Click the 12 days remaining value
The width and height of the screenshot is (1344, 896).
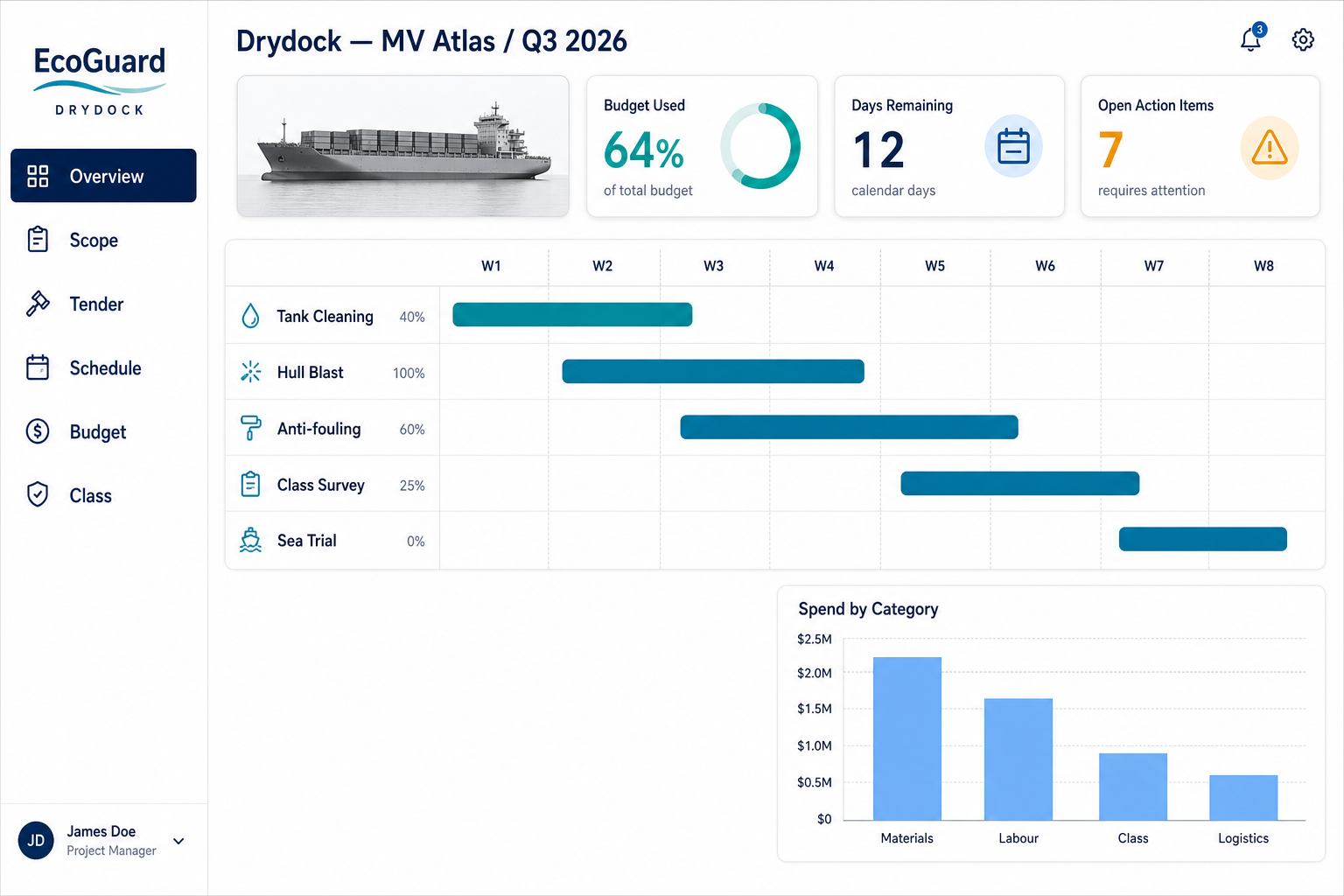click(x=879, y=150)
